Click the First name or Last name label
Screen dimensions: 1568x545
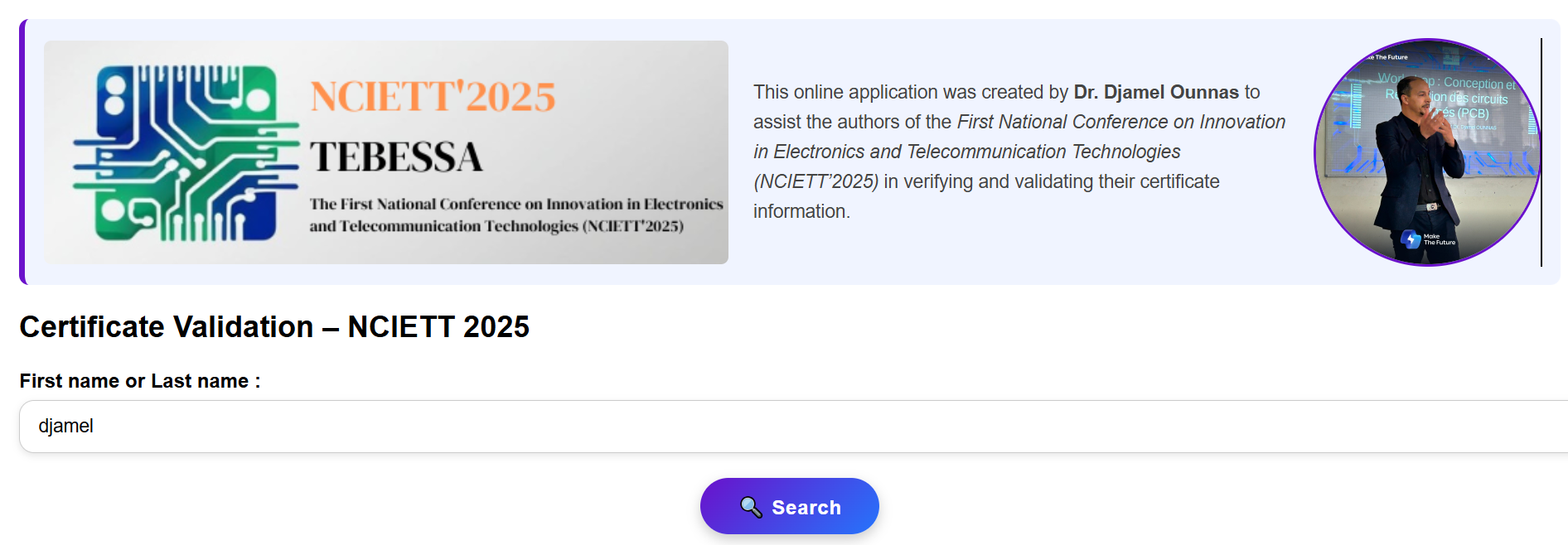click(140, 381)
